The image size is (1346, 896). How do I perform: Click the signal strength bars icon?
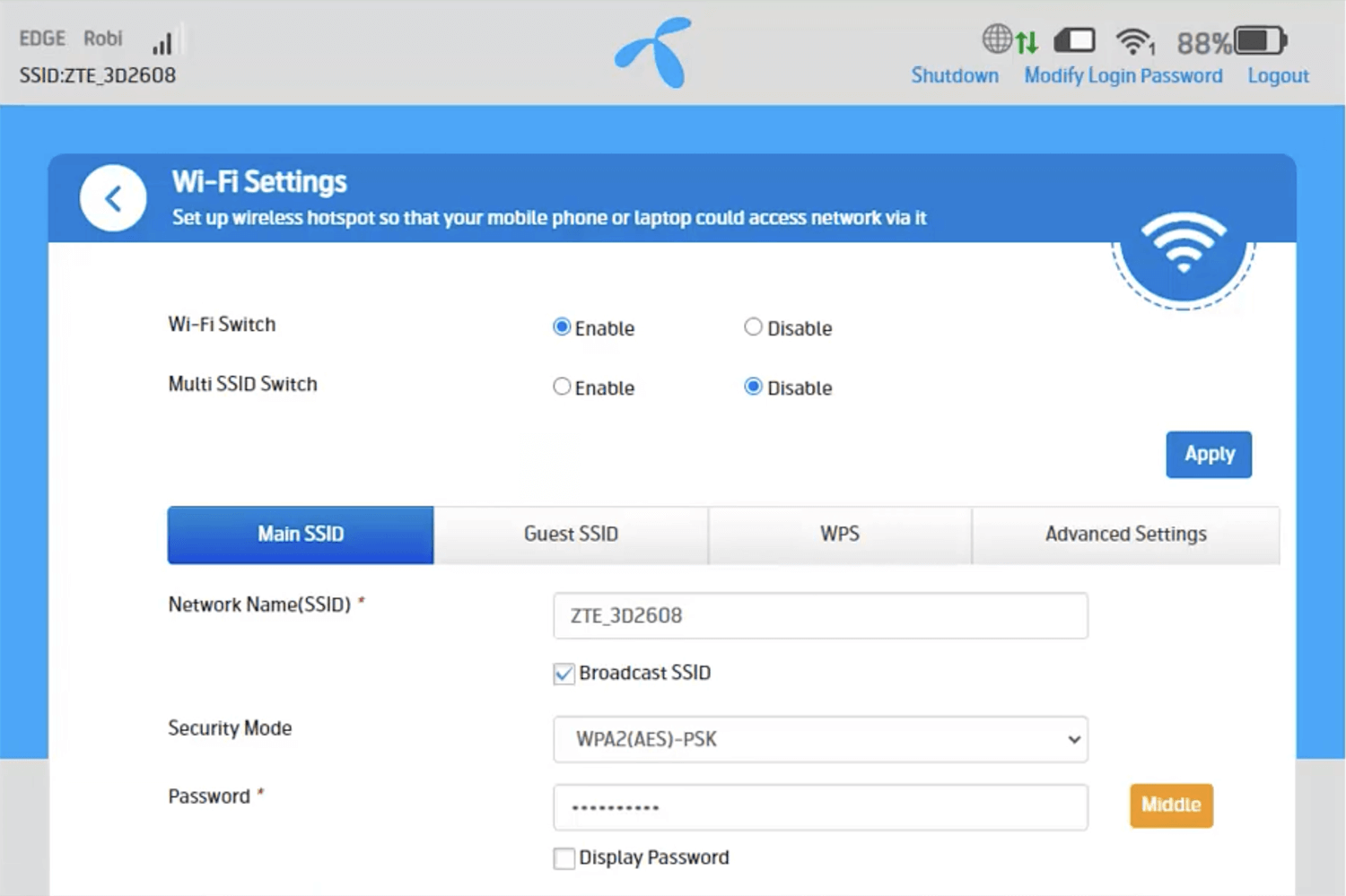[x=162, y=42]
